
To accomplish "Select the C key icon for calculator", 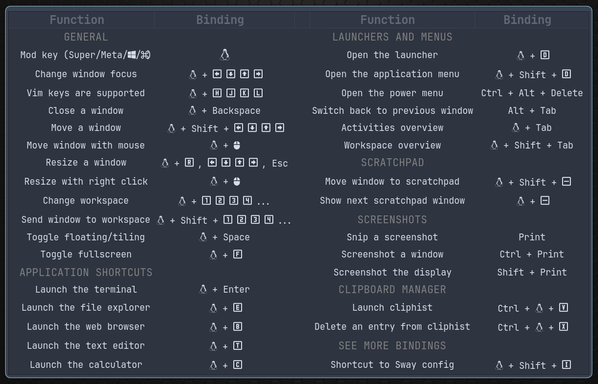I will [238, 365].
